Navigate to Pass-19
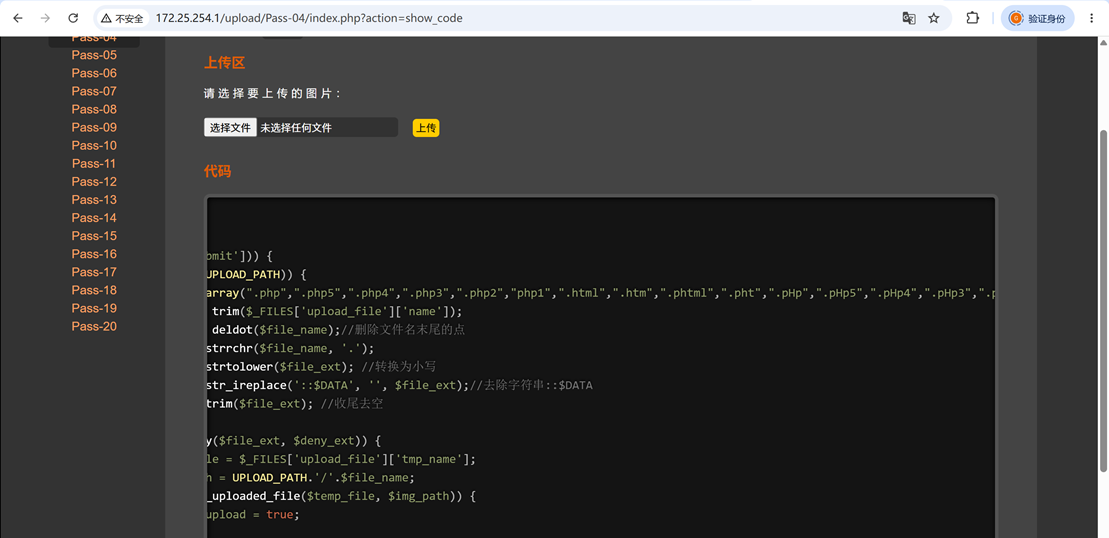 pos(94,308)
